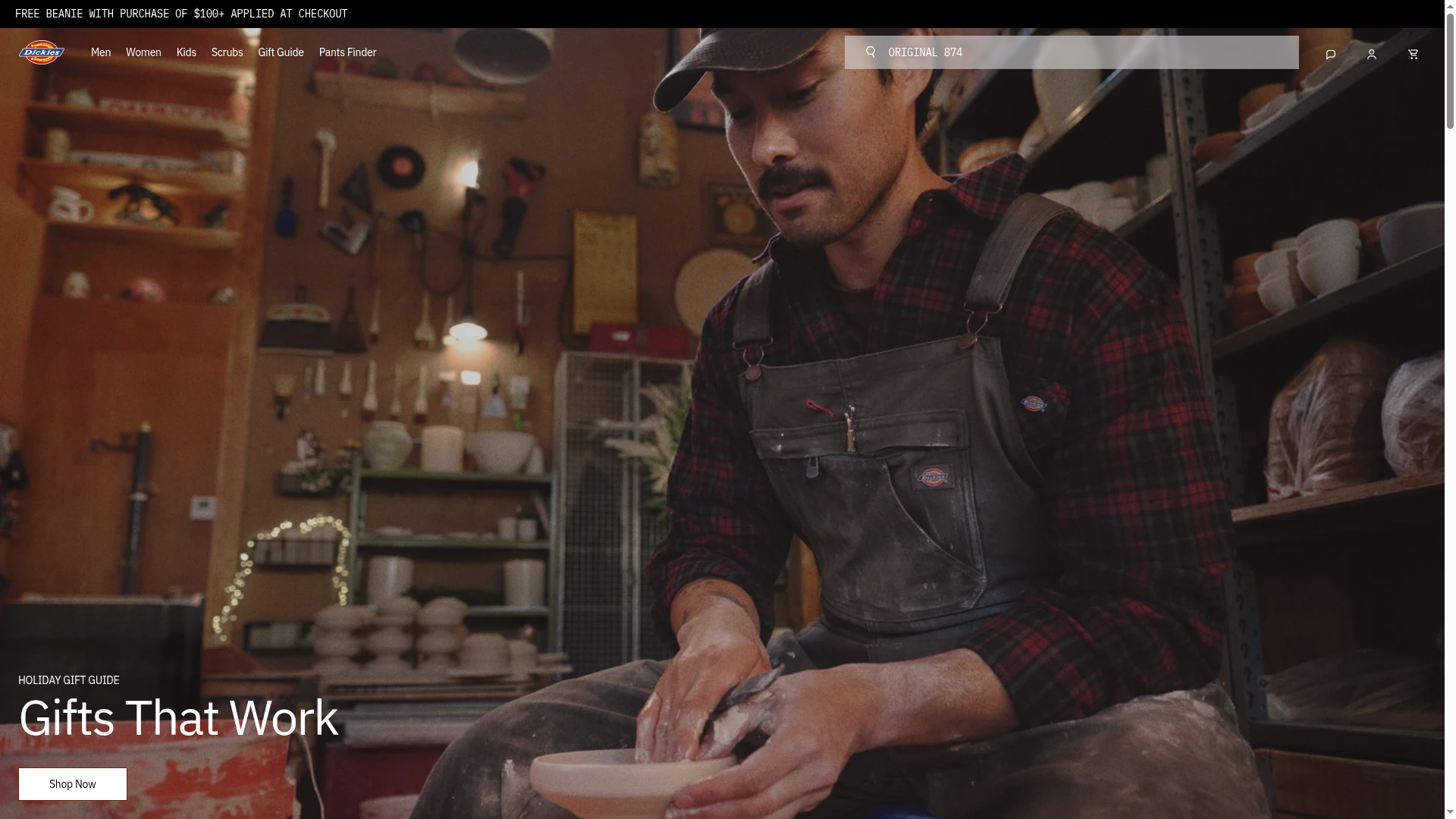This screenshot has height=819, width=1456.
Task: Open the Gift Guide nav item
Action: pyautogui.click(x=281, y=52)
